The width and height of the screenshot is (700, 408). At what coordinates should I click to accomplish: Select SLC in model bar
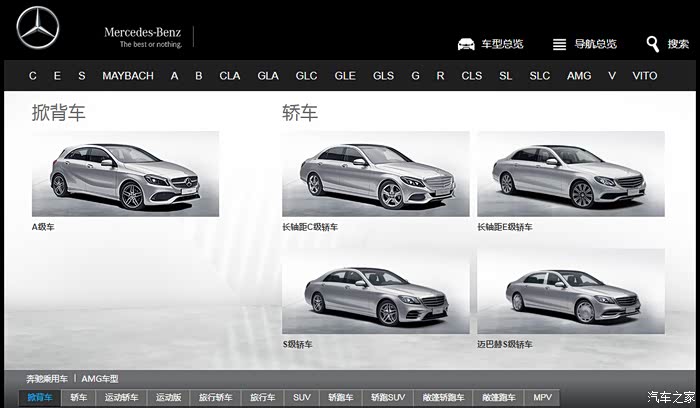(x=540, y=76)
